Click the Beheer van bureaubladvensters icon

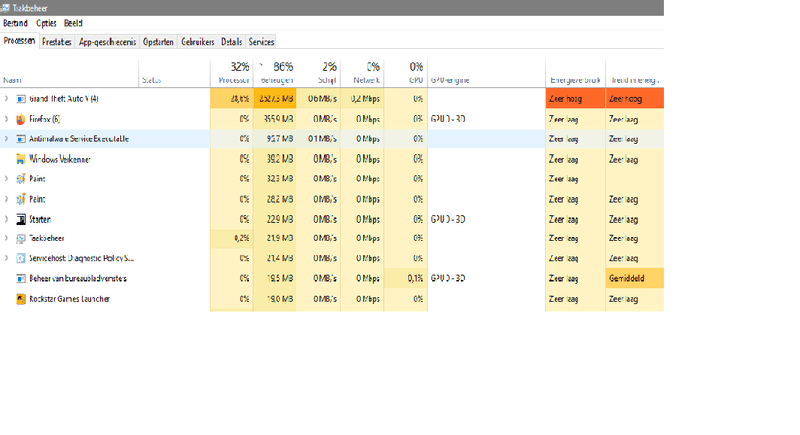(x=20, y=278)
